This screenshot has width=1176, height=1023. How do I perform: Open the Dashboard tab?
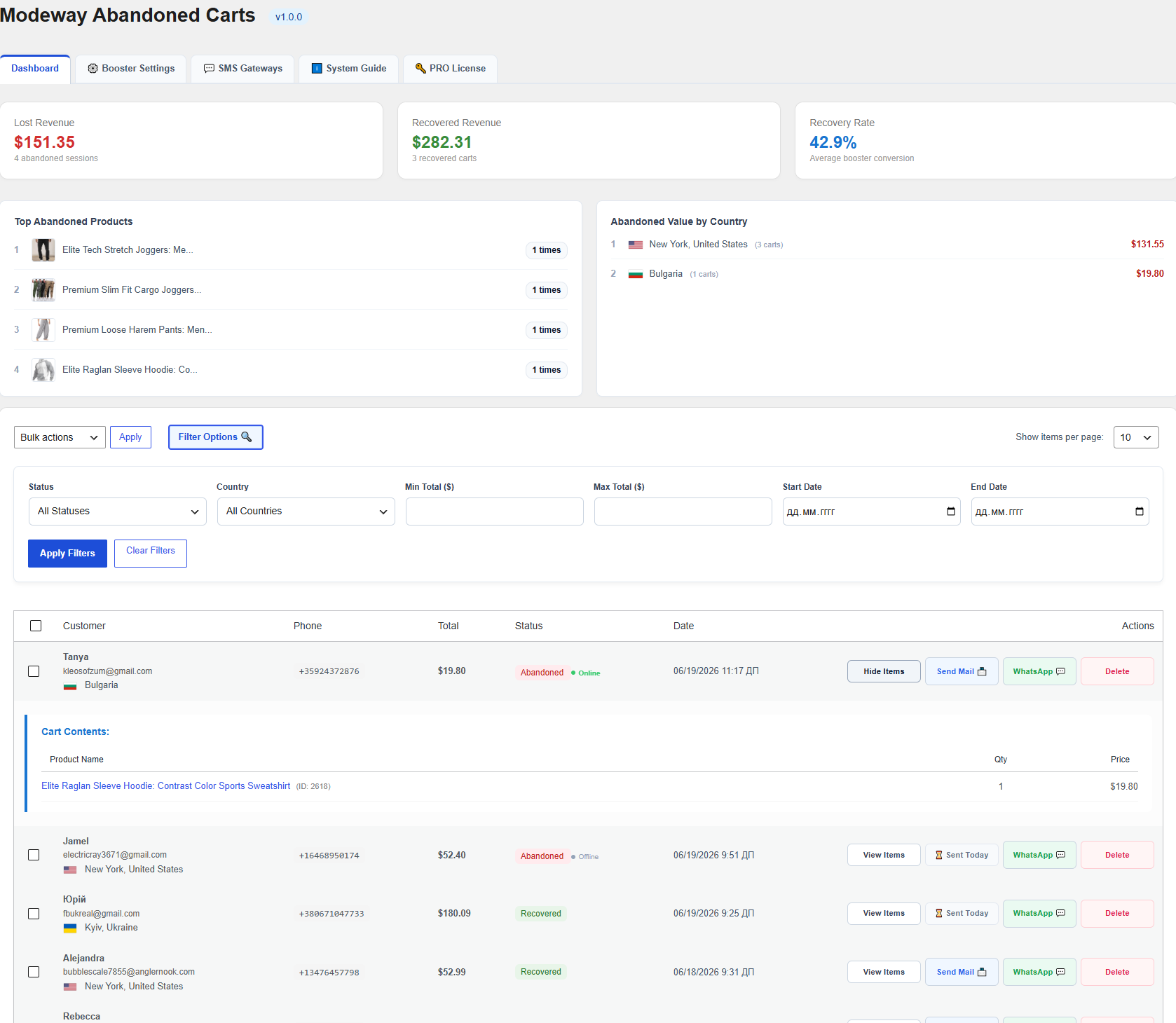pyautogui.click(x=35, y=69)
